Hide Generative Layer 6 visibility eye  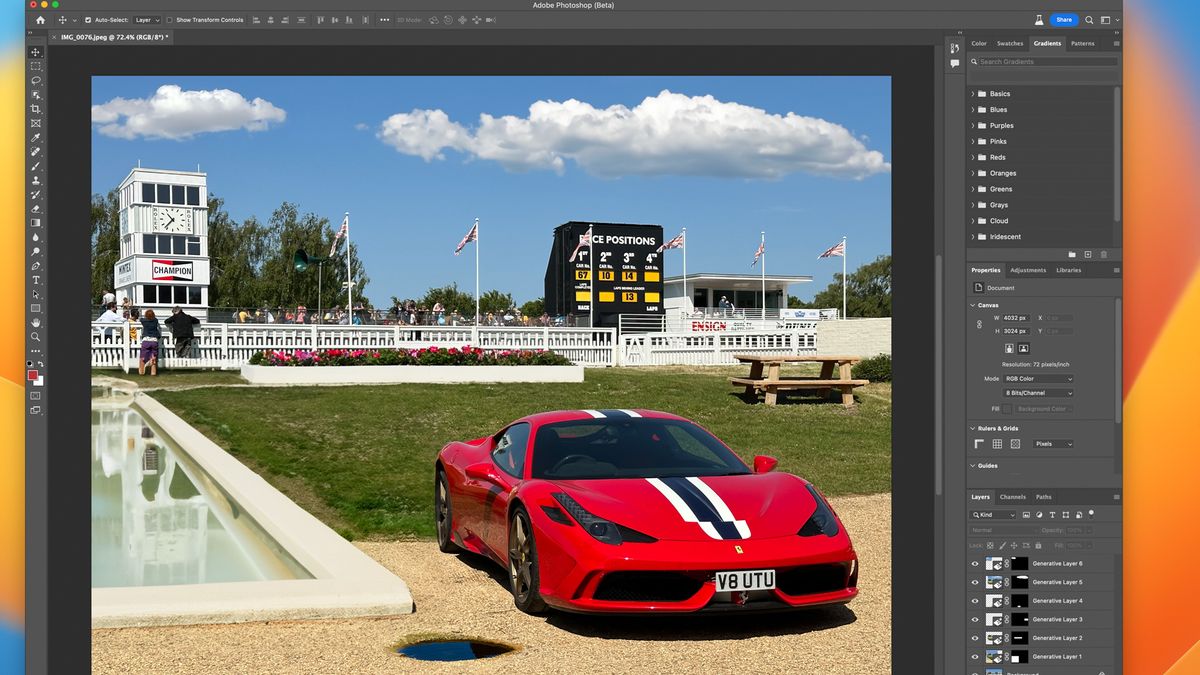pyautogui.click(x=975, y=563)
